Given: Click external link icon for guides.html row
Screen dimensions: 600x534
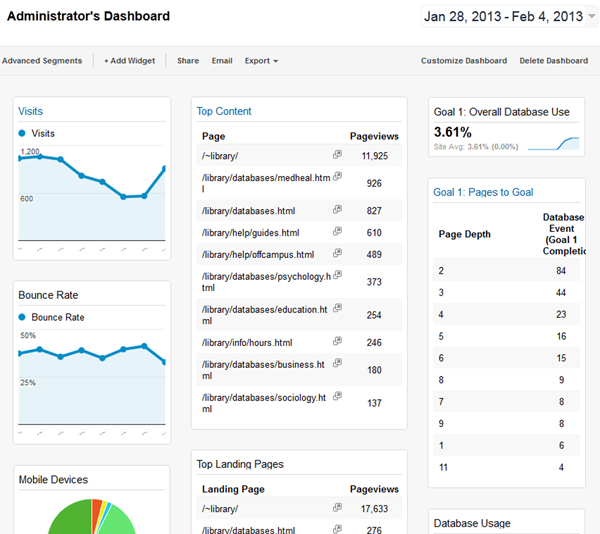Looking at the screenshot, I should (x=337, y=232).
